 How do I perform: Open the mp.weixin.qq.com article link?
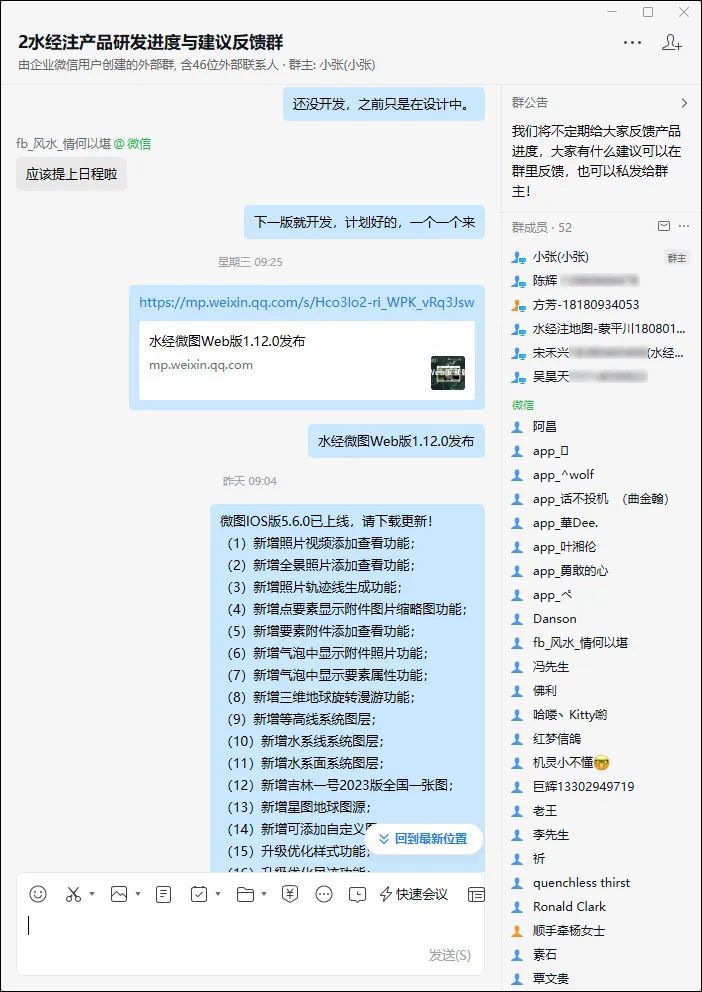tap(307, 302)
